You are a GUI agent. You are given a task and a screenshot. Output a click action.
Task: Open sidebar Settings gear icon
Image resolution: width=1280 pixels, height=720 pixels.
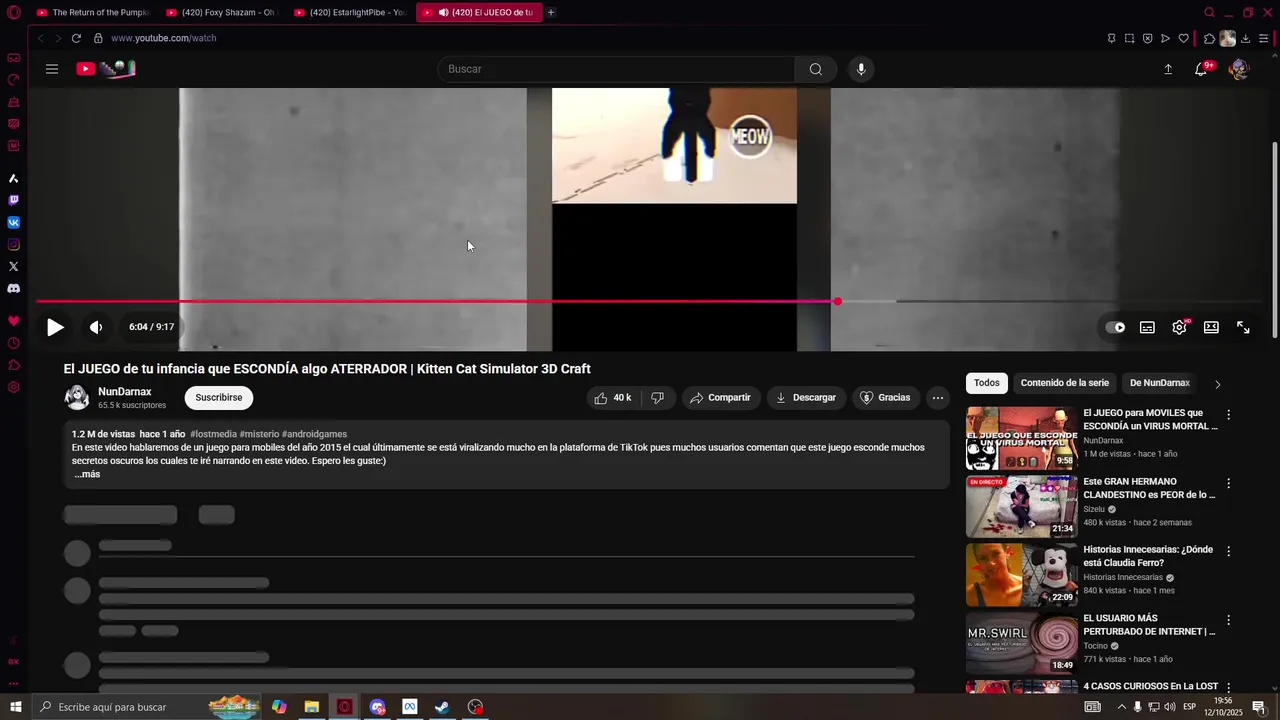(x=13, y=387)
